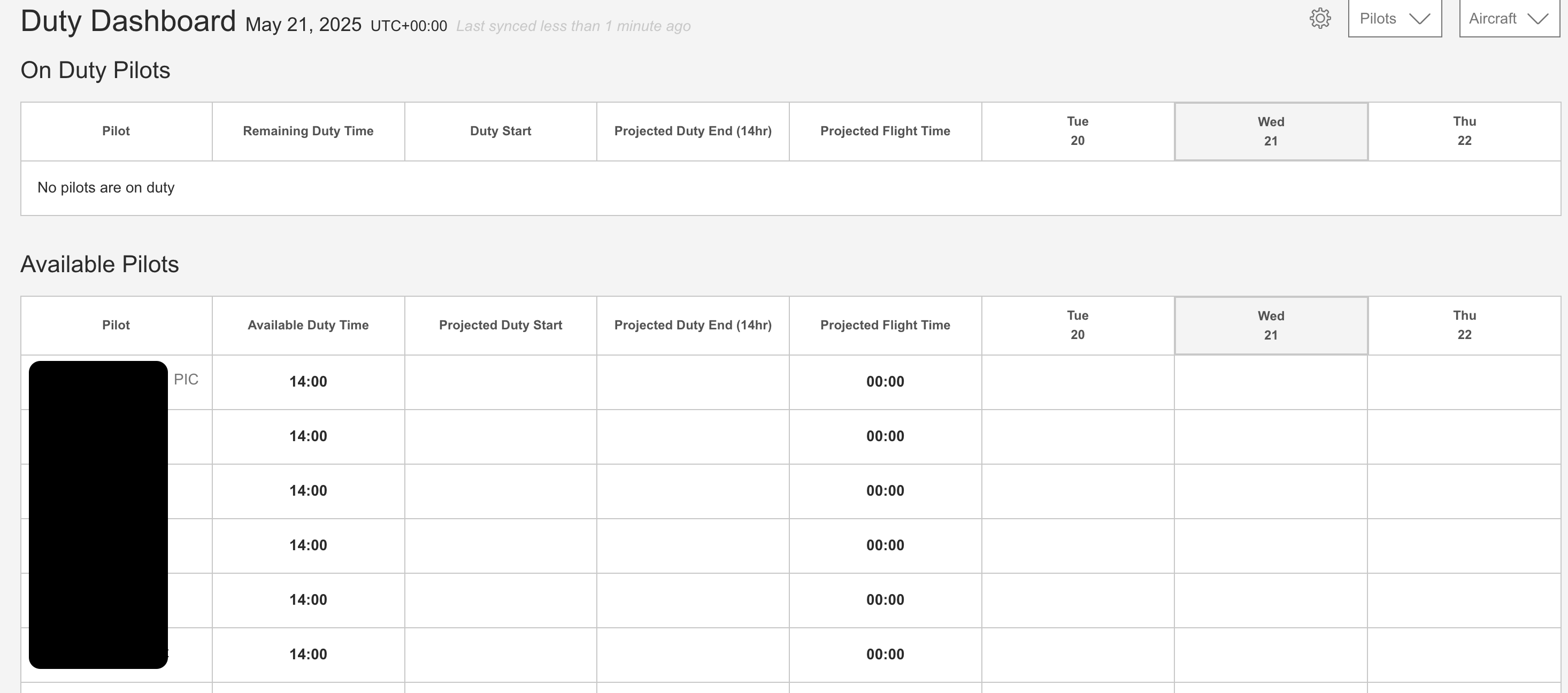Click Projected Flight Time header in On Duty Pilots
Image resolution: width=1568 pixels, height=693 pixels.
(885, 131)
